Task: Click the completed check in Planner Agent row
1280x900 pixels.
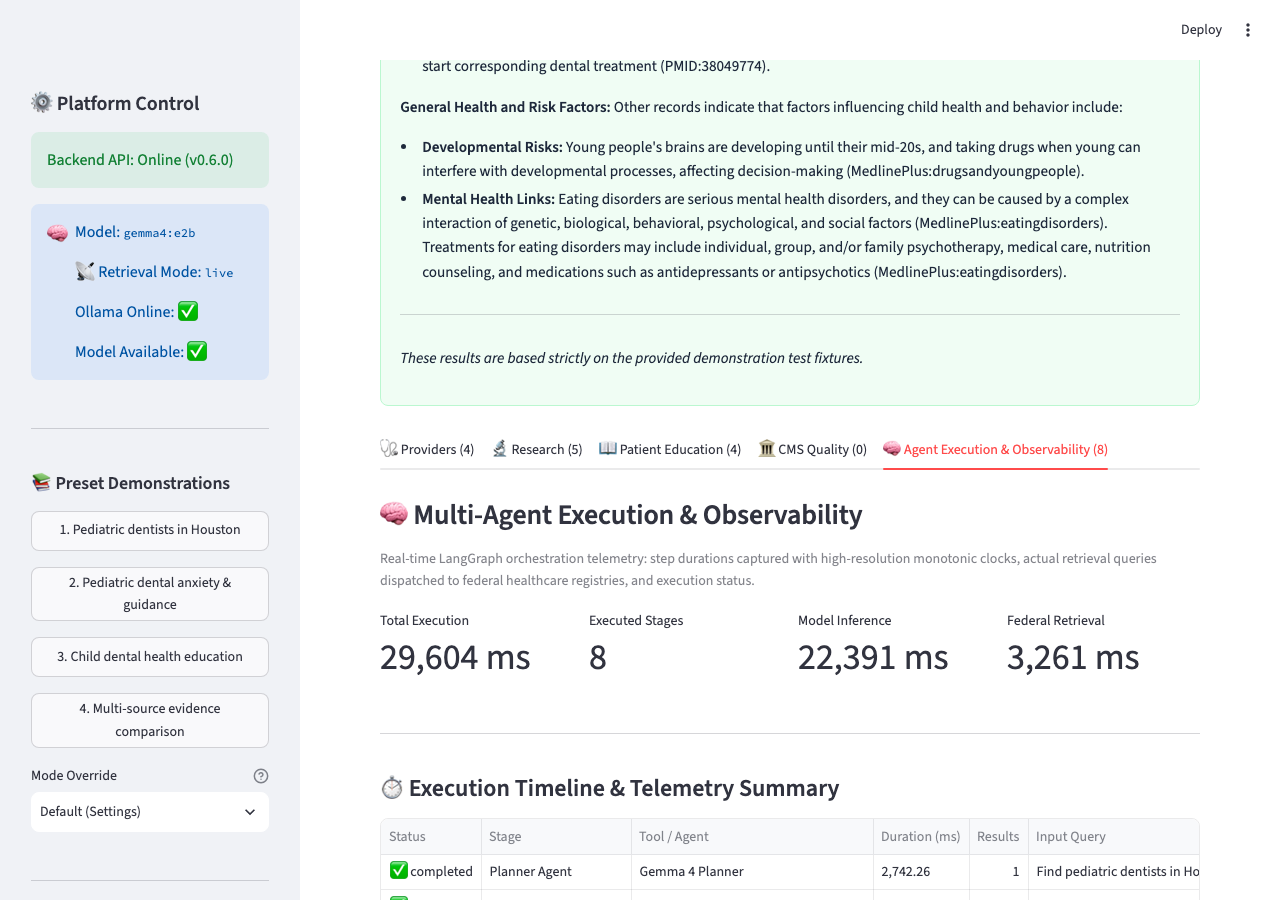Action: (x=398, y=871)
